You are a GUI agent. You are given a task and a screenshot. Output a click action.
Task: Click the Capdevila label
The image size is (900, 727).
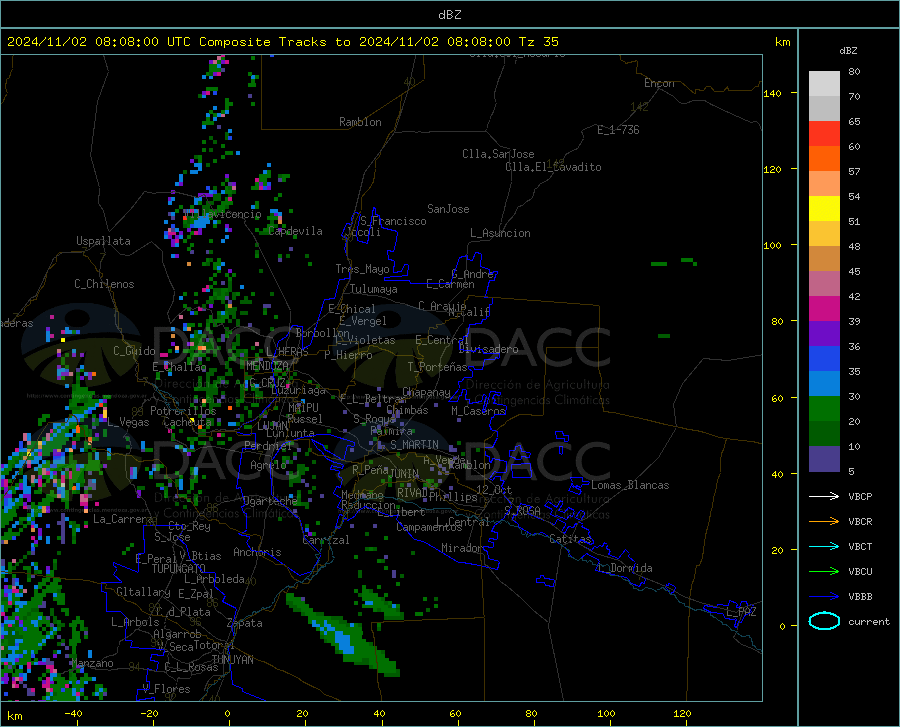(x=295, y=231)
